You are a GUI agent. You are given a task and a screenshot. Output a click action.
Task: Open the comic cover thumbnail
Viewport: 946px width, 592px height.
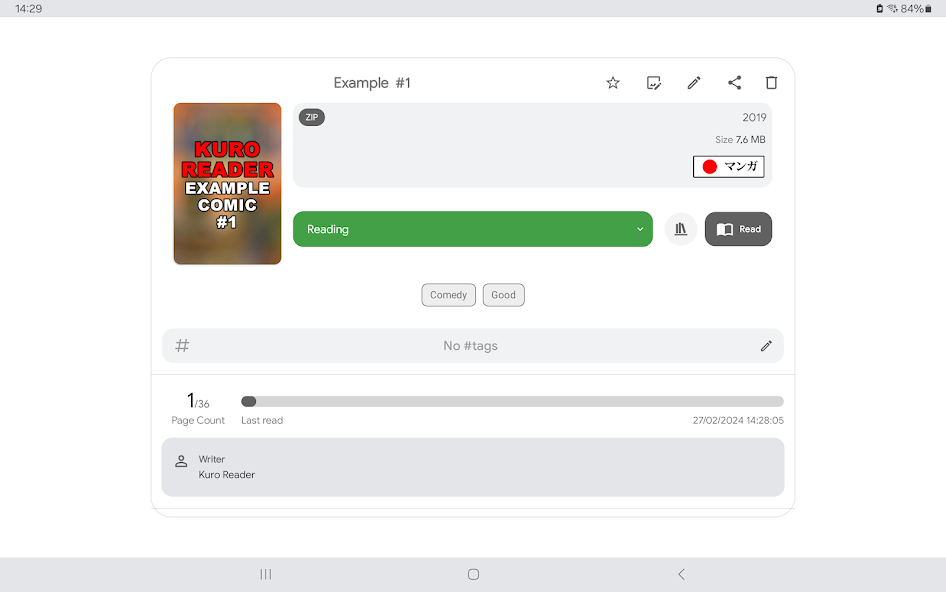click(x=227, y=183)
